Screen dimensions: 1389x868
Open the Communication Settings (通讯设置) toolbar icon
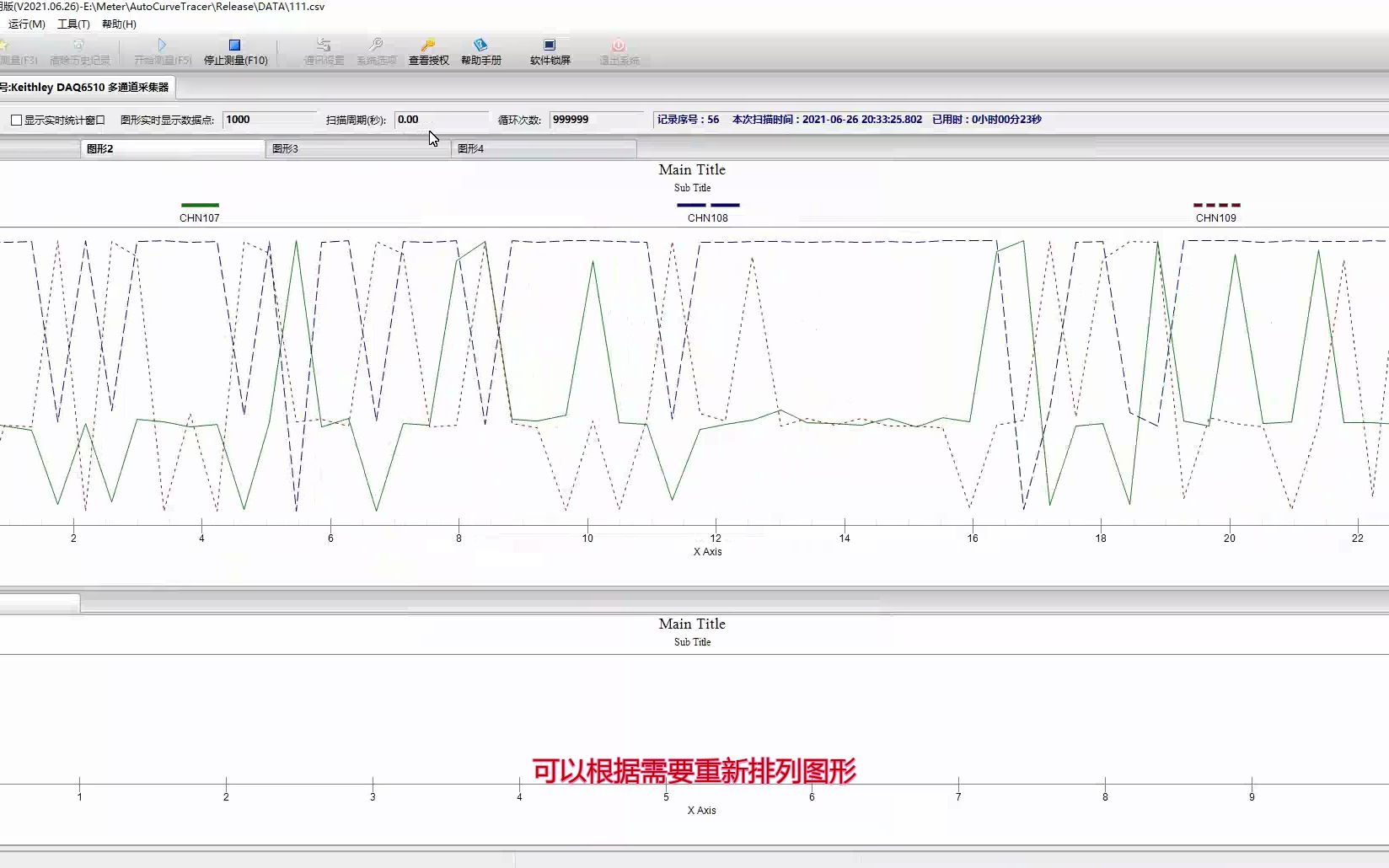324,45
